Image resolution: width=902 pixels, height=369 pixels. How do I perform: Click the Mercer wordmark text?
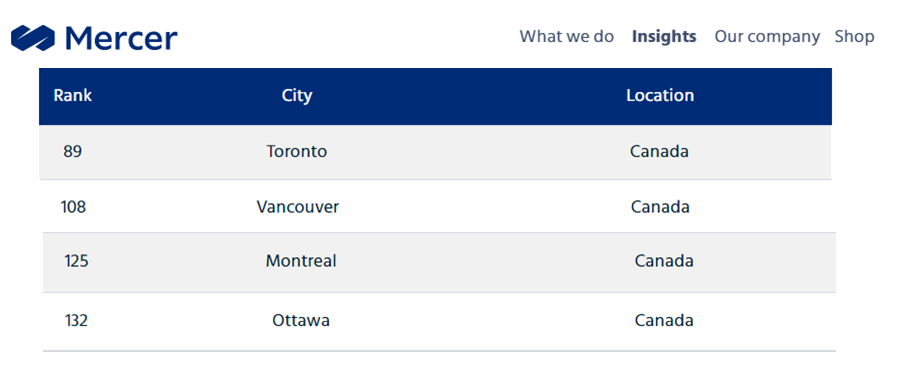coord(121,39)
